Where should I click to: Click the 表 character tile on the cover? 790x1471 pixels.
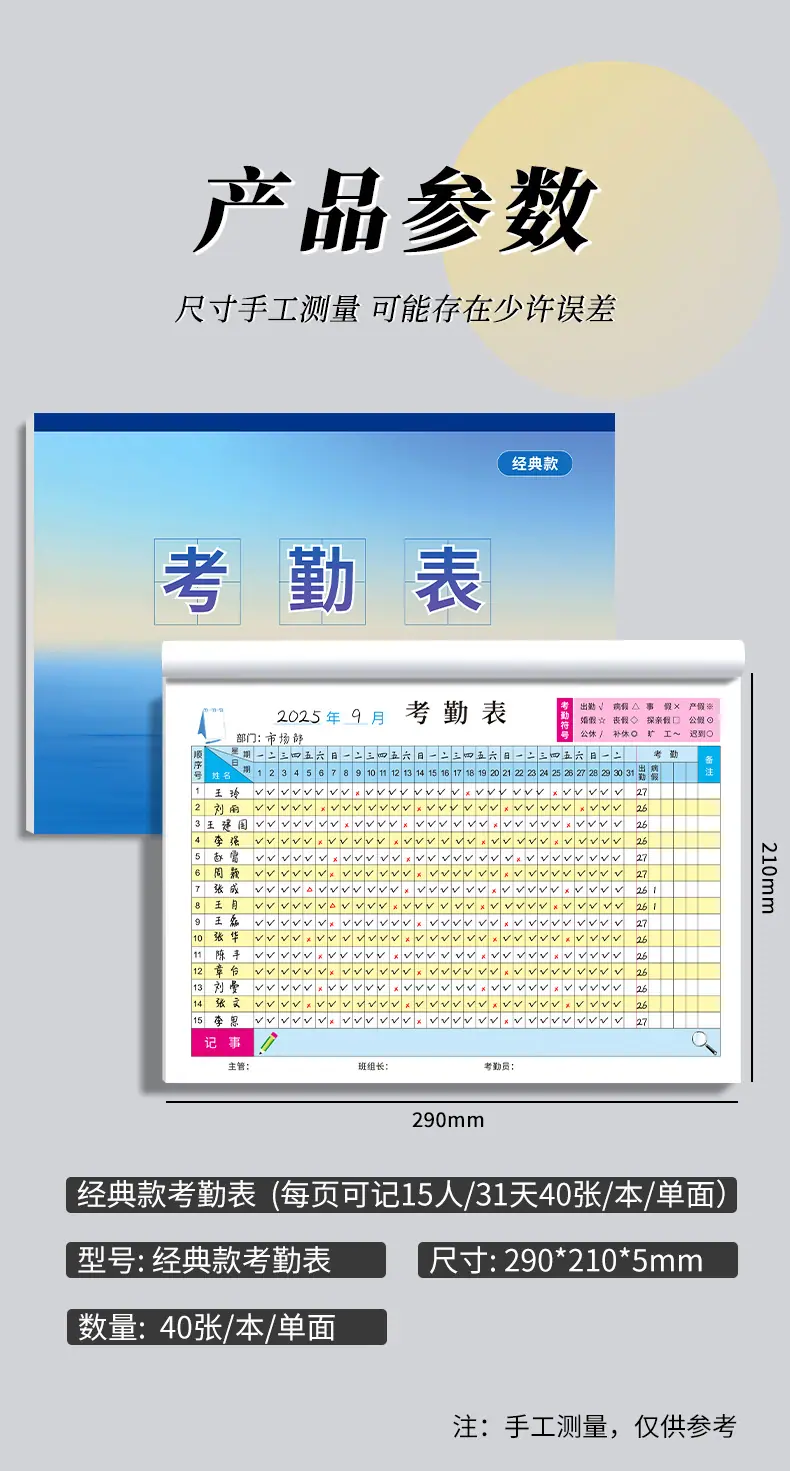[x=448, y=582]
